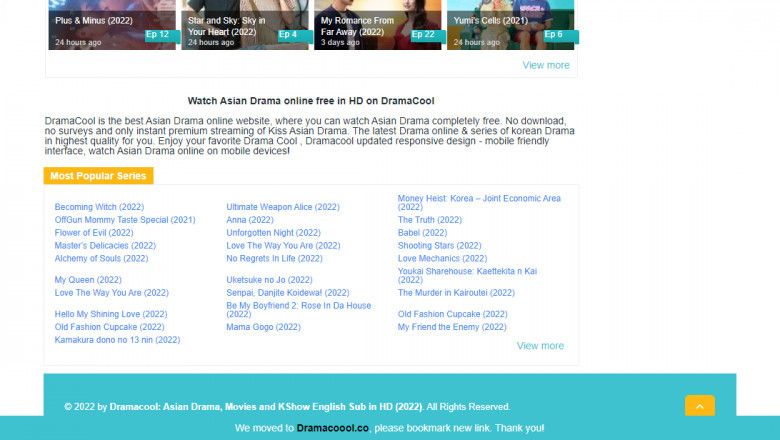Open My Friend the Enemy (2022)

pyautogui.click(x=452, y=327)
